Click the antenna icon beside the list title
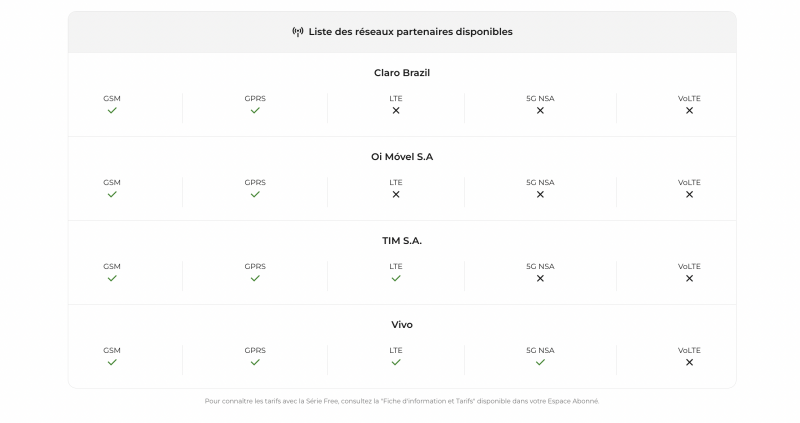 [x=297, y=32]
